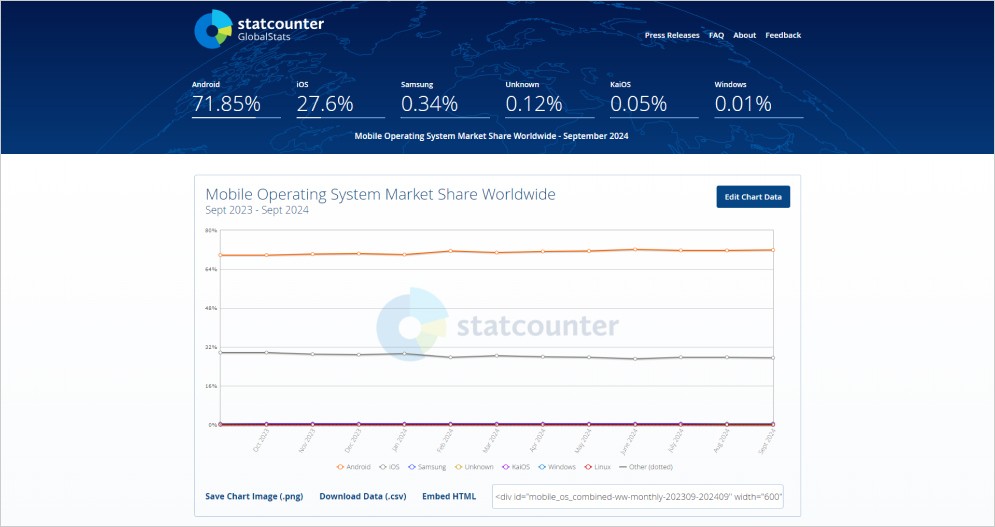Toggle Samsung series in chart legend

427,467
